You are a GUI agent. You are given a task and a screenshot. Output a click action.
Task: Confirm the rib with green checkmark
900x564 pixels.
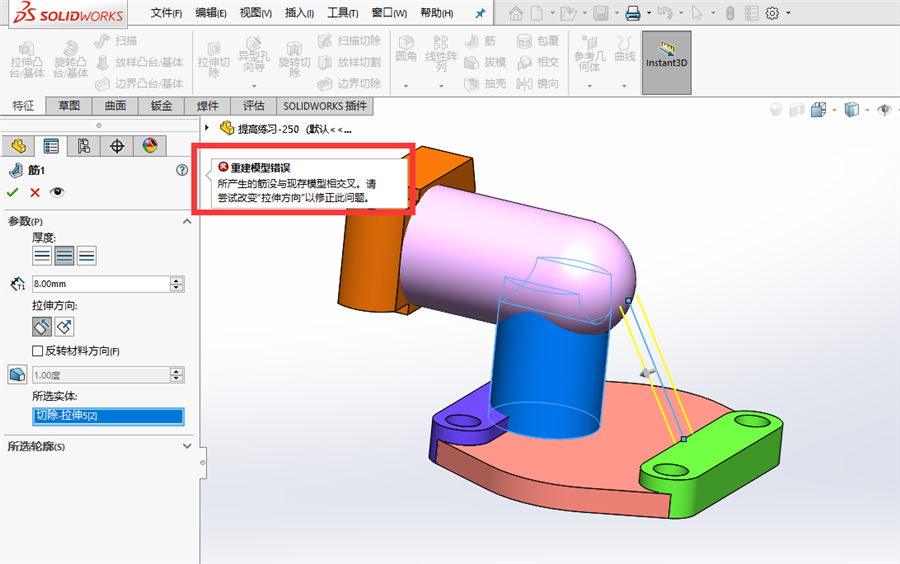pos(13,193)
